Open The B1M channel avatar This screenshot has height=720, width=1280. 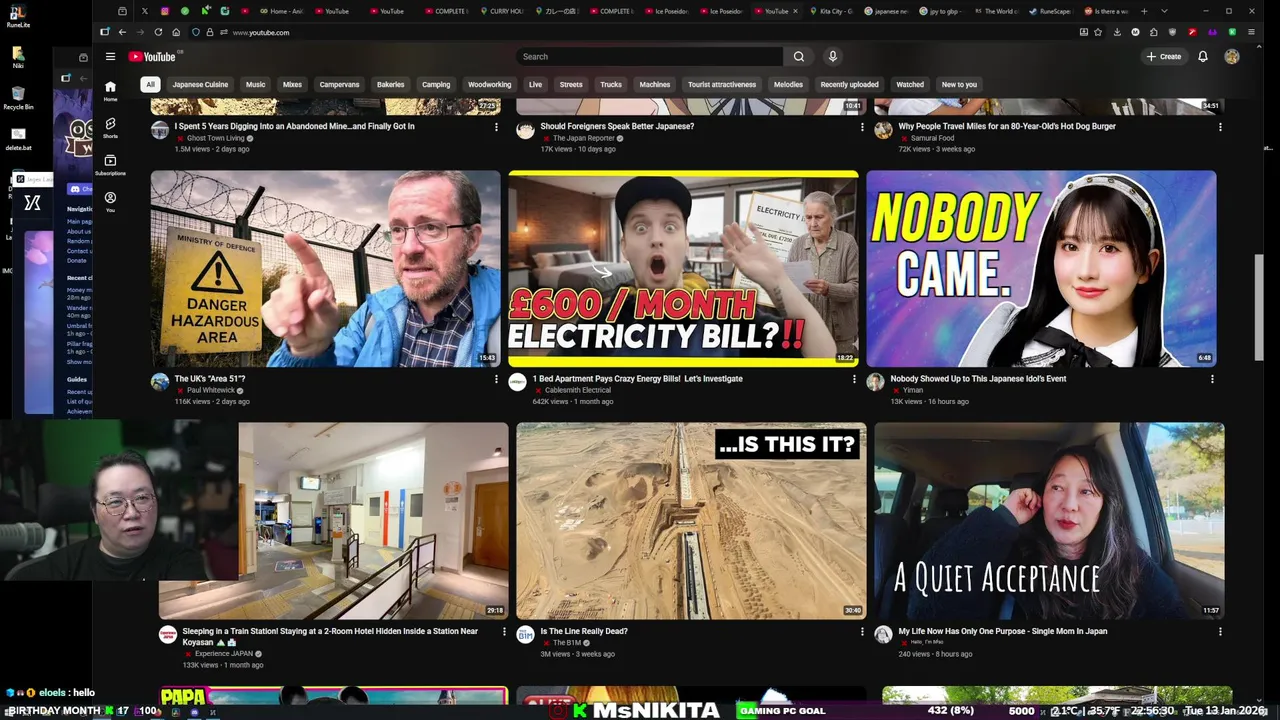click(x=525, y=635)
